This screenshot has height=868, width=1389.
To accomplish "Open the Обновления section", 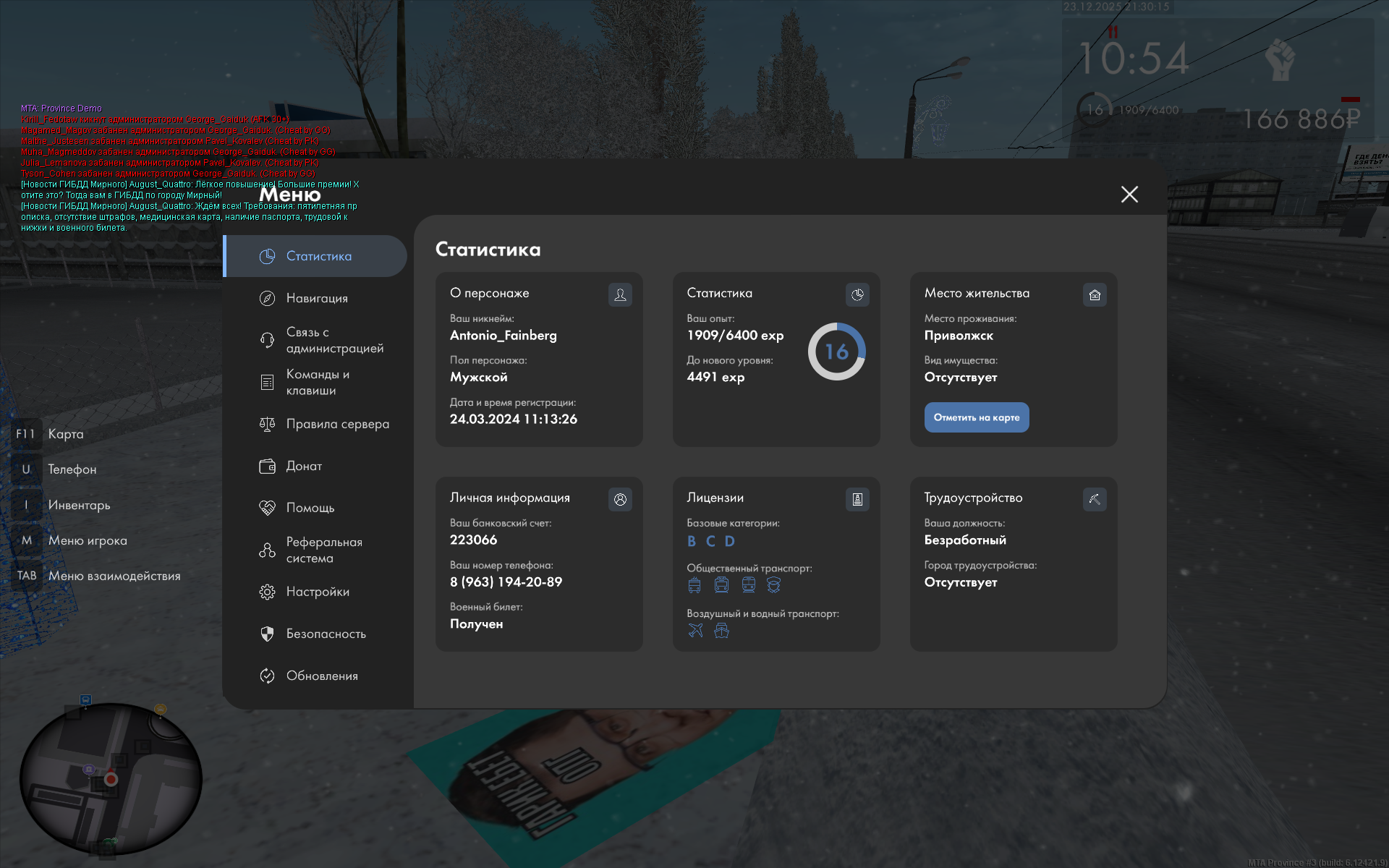I will (322, 676).
